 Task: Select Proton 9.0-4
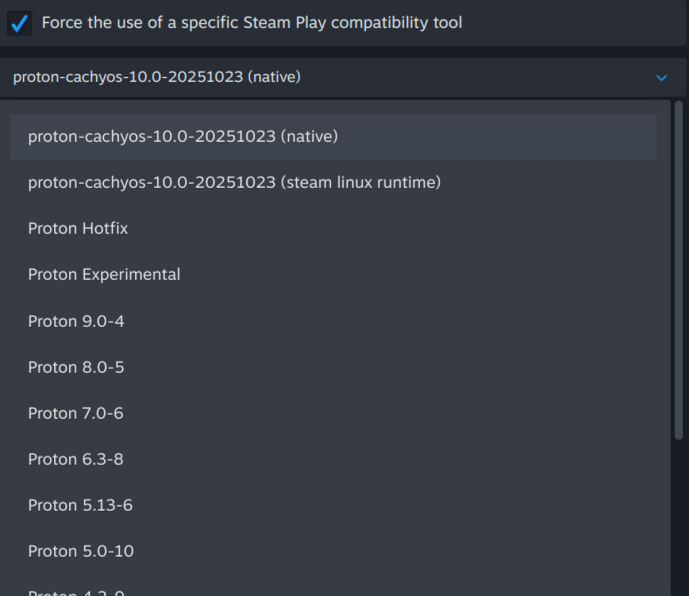point(76,321)
